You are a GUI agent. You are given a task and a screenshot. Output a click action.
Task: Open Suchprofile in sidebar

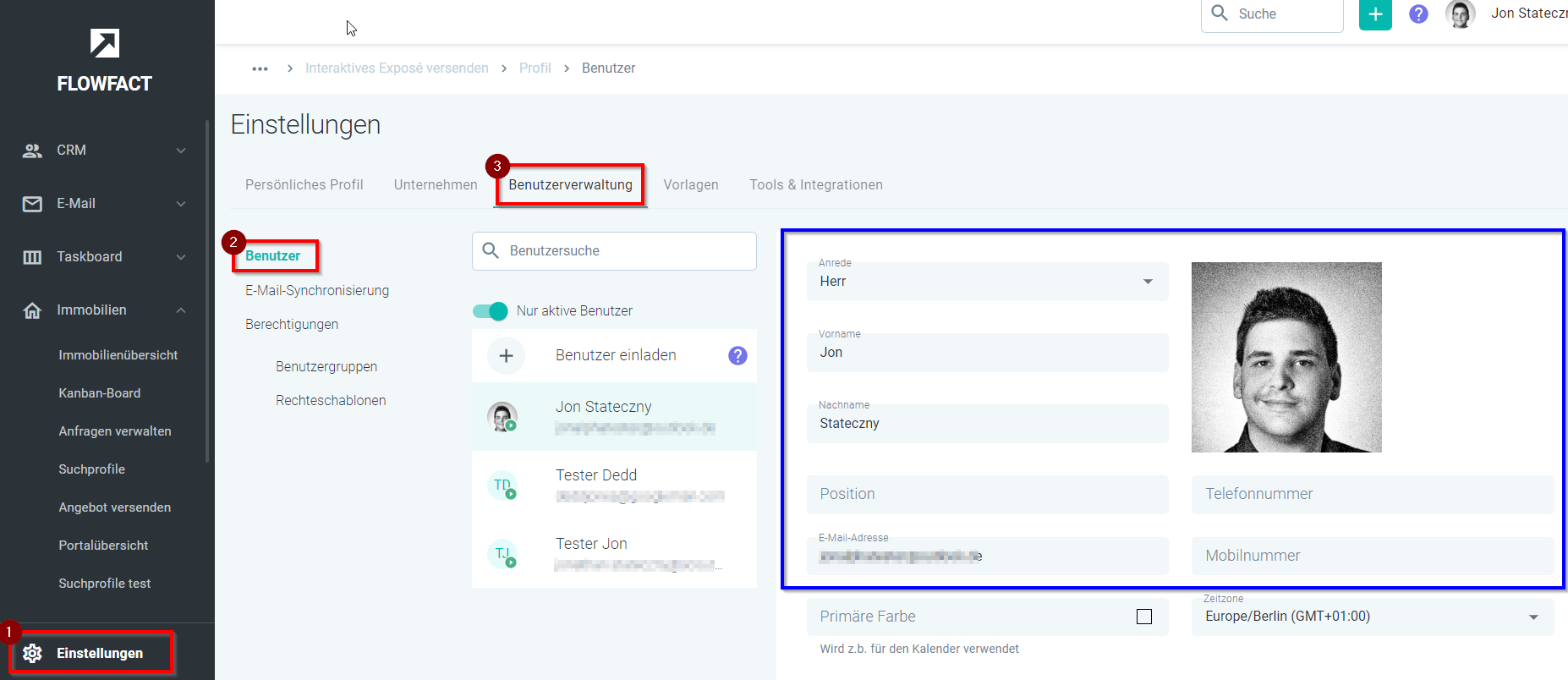(92, 469)
